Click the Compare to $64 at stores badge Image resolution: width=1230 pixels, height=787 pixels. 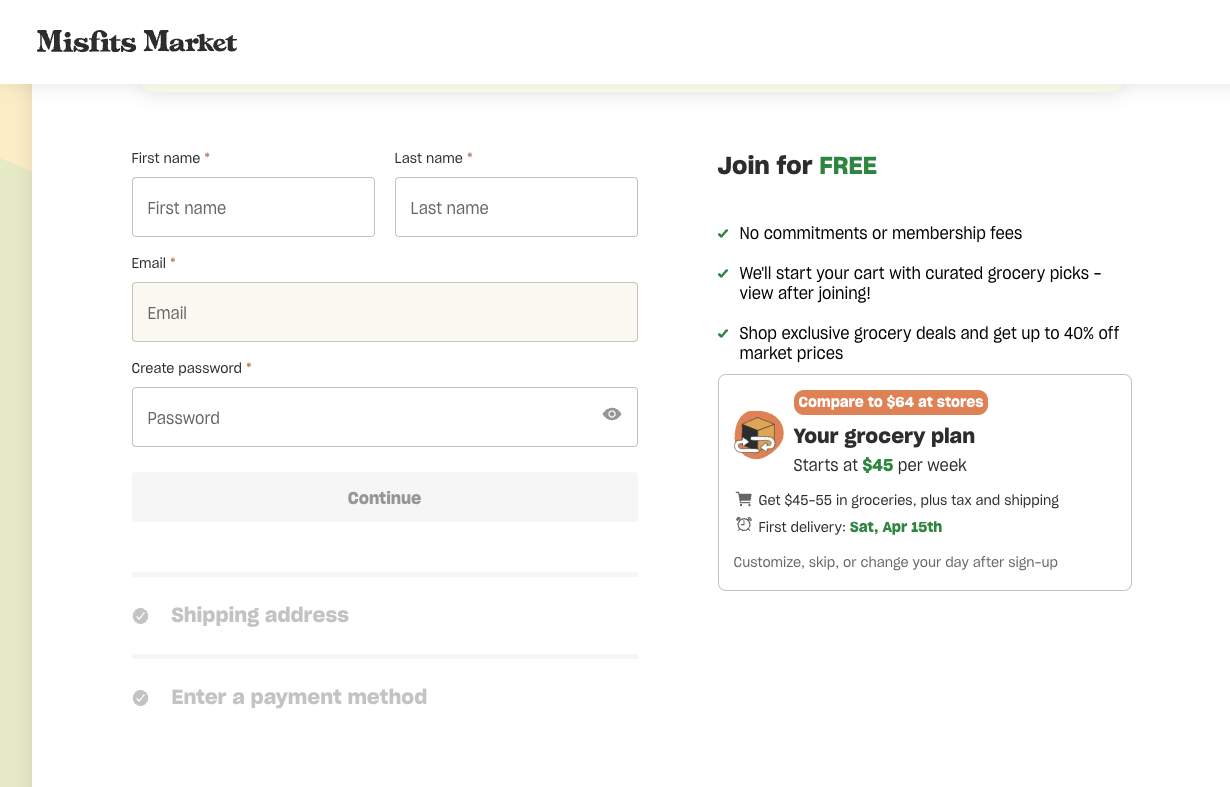890,402
